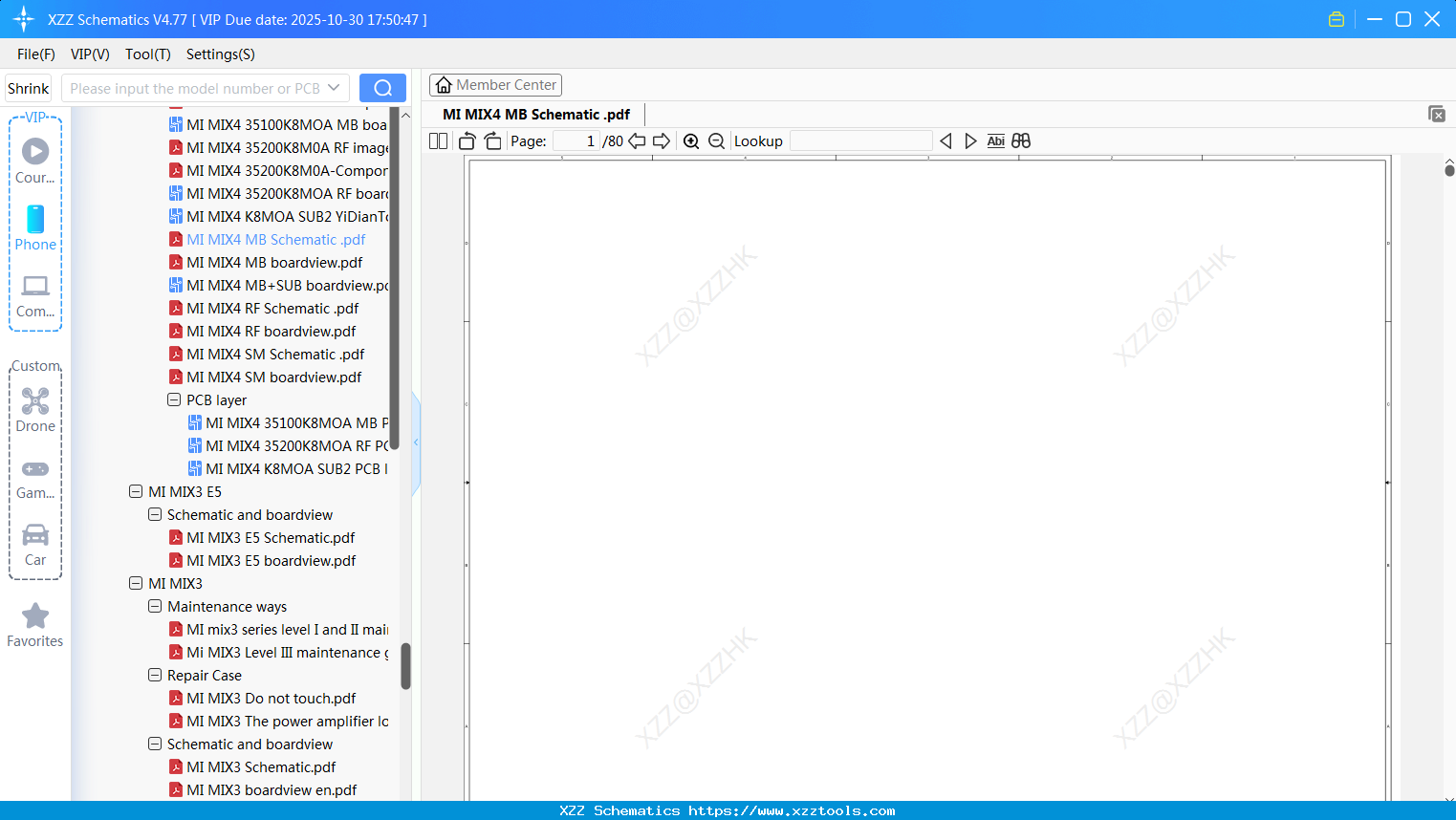This screenshot has width=1456, height=820.
Task: Open the Tool(T) menu
Action: pyautogui.click(x=148, y=54)
